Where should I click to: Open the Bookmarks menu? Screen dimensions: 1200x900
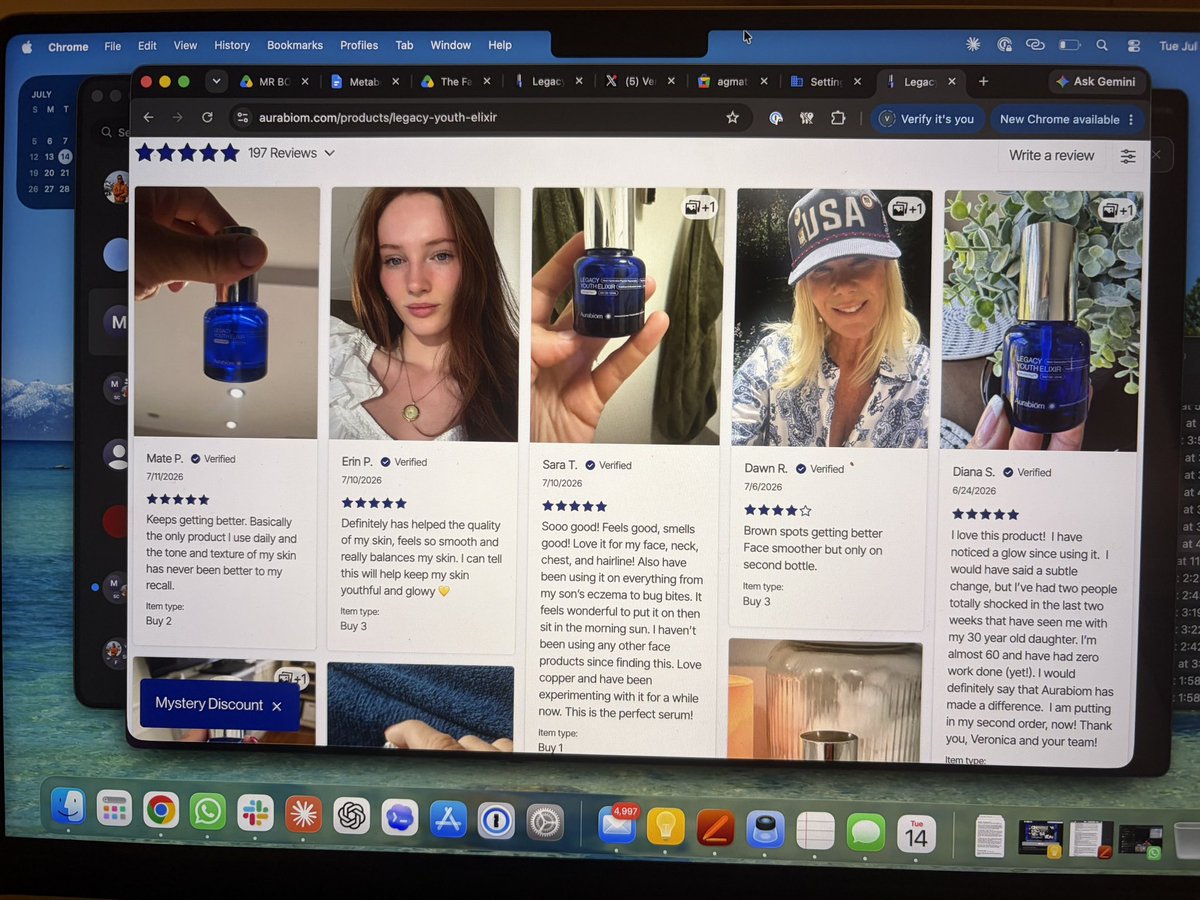pyautogui.click(x=295, y=45)
